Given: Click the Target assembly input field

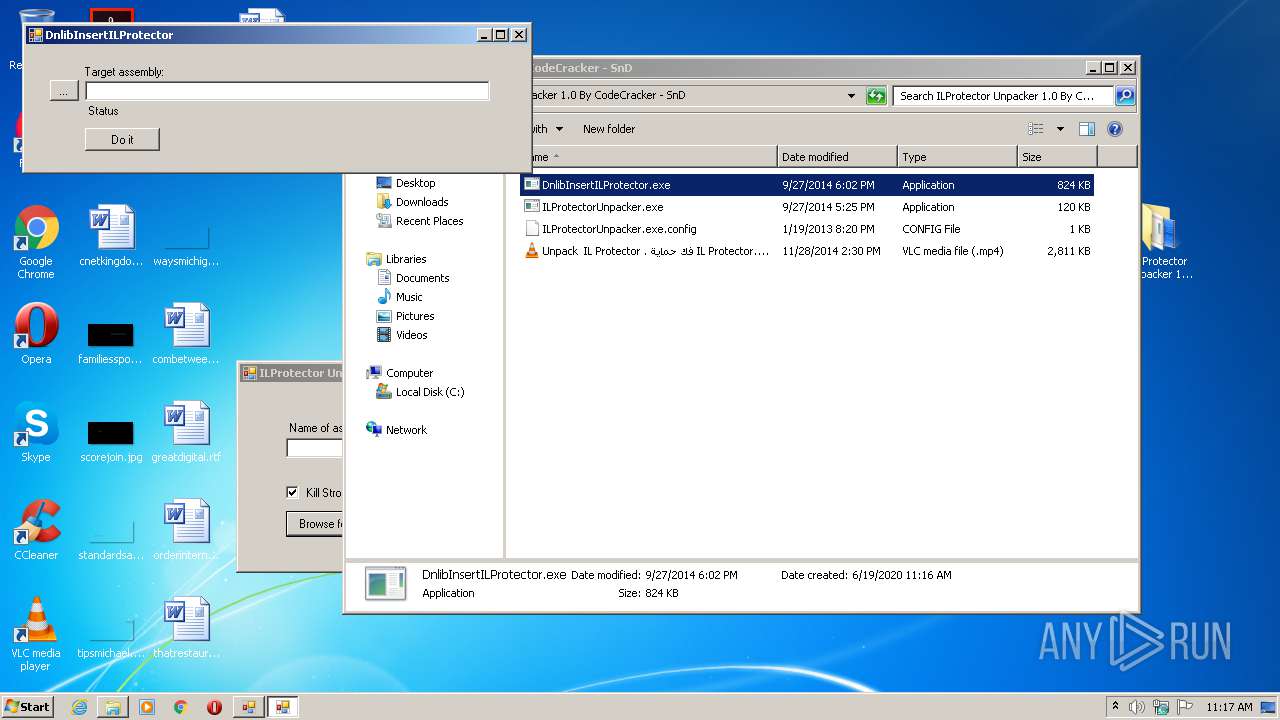Looking at the screenshot, I should click(x=287, y=91).
